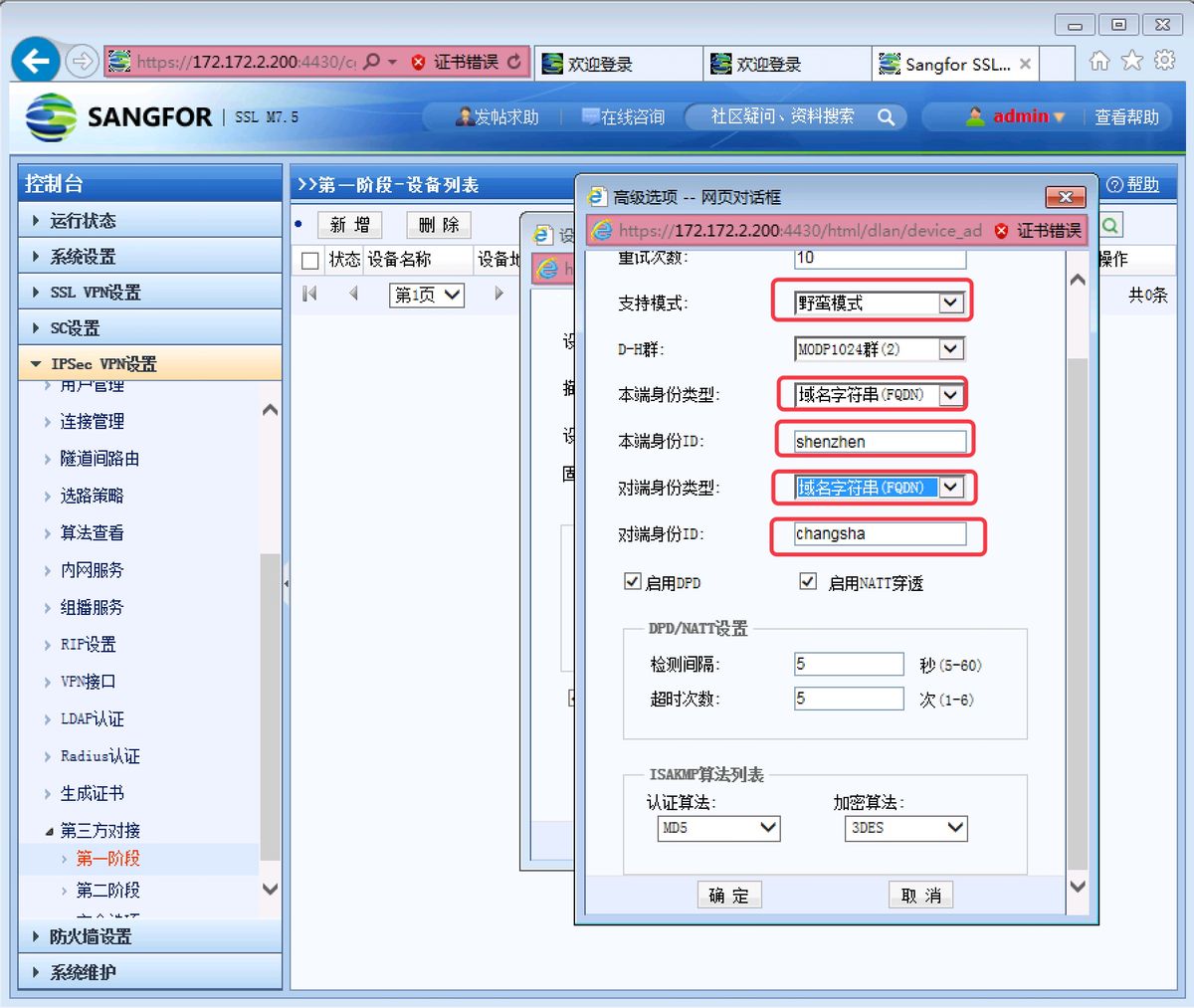
Task: Click the address bar search magnifier icon
Action: [371, 62]
